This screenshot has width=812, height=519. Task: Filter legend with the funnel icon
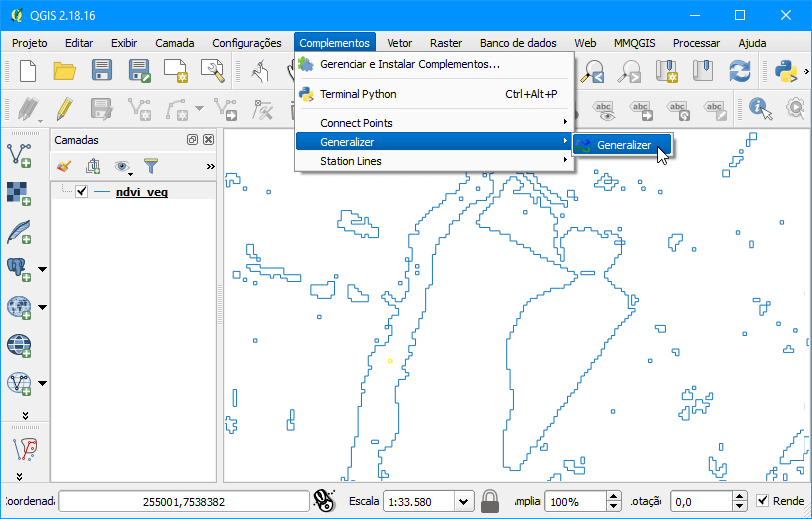coord(151,166)
